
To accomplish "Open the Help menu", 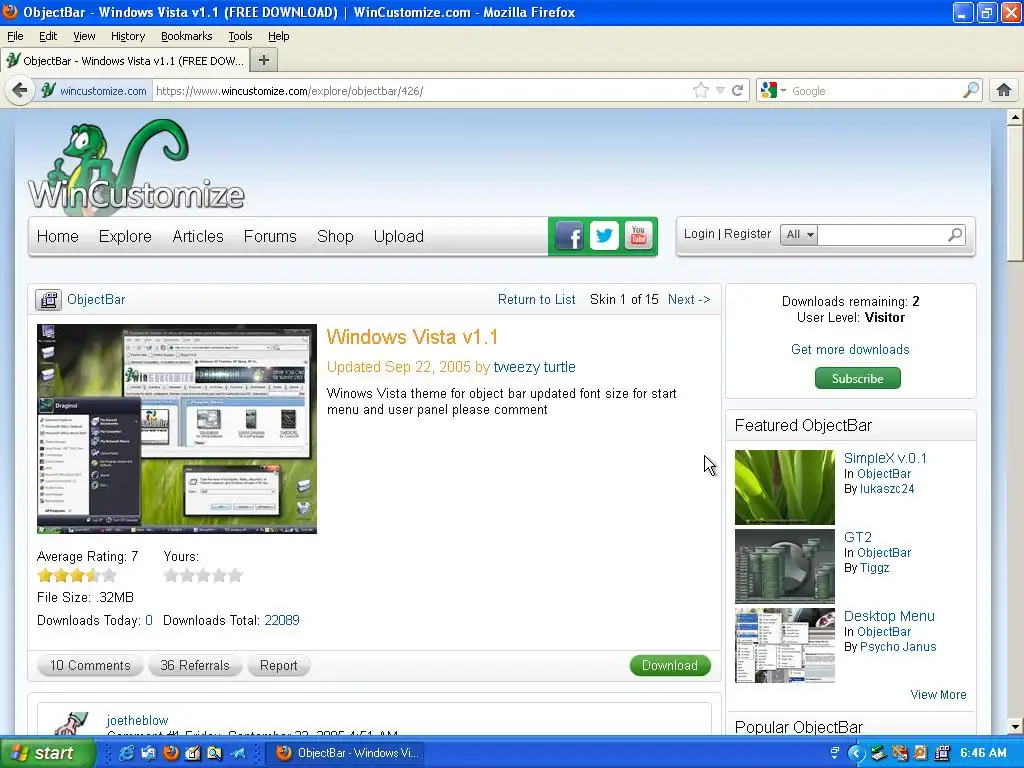I will tap(278, 36).
